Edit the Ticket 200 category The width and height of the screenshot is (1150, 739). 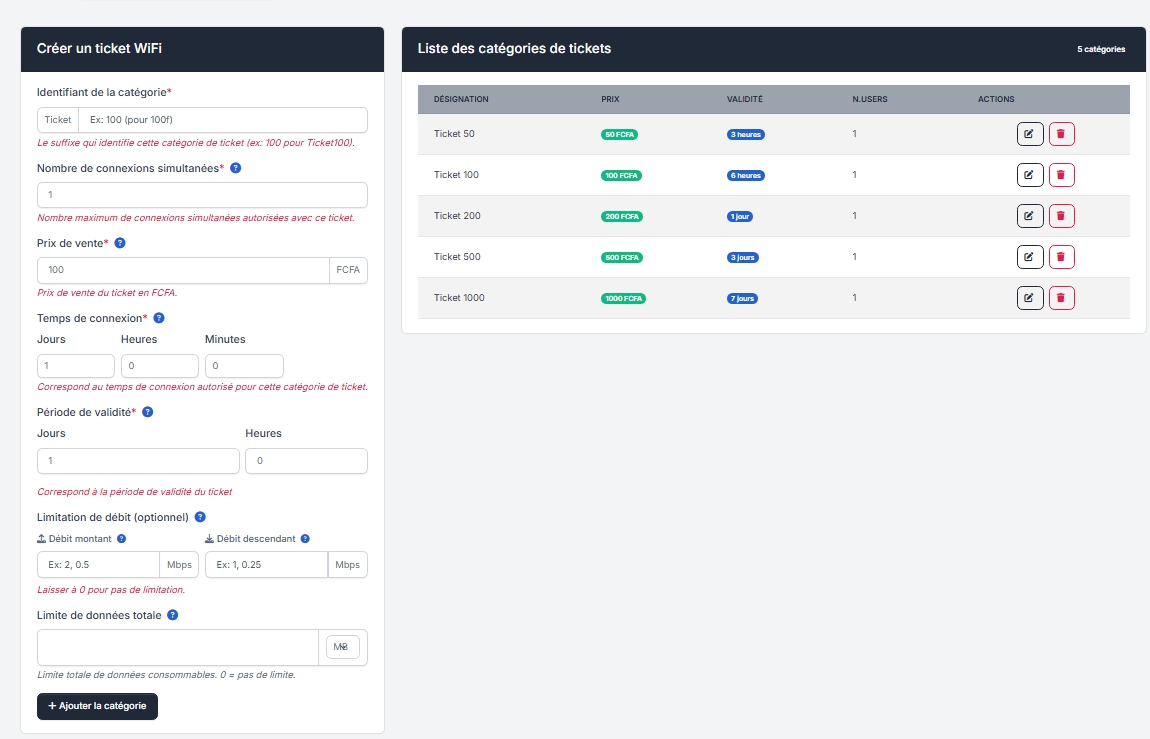pyautogui.click(x=1030, y=216)
